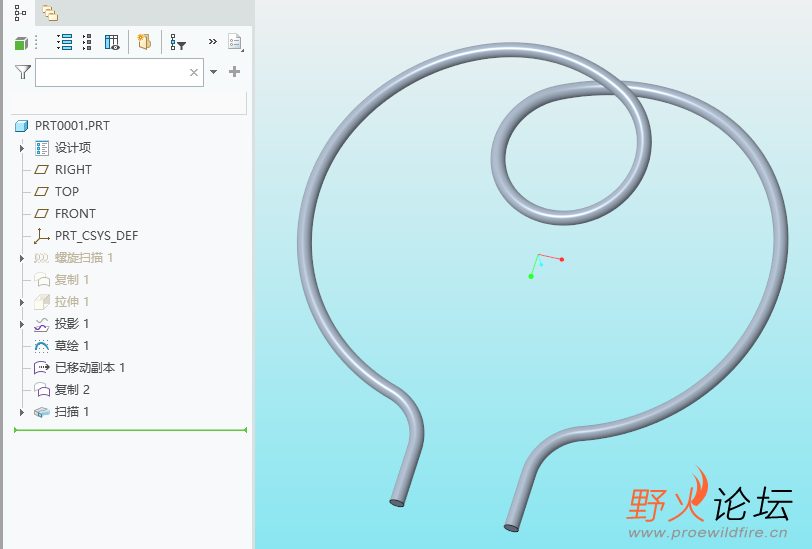Select the RIGHT datum plane
Image resolution: width=812 pixels, height=549 pixels.
pos(73,170)
